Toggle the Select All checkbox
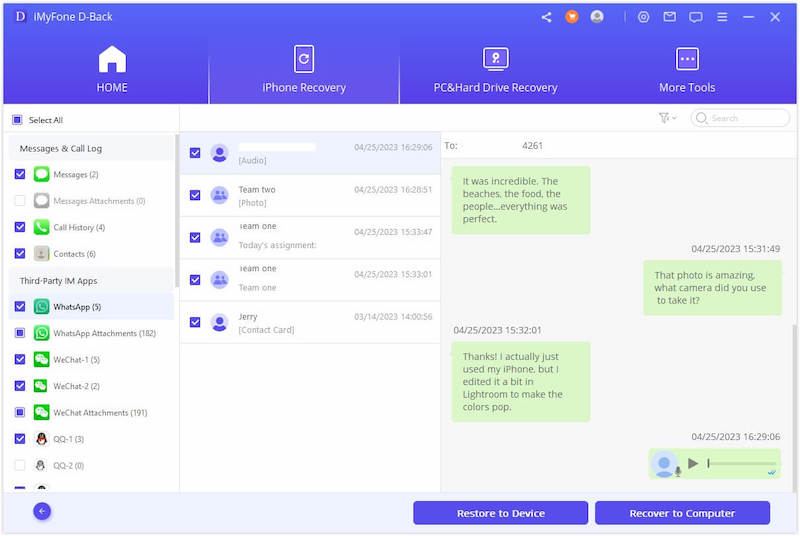Viewport: 800px width, 536px height. click(x=17, y=120)
